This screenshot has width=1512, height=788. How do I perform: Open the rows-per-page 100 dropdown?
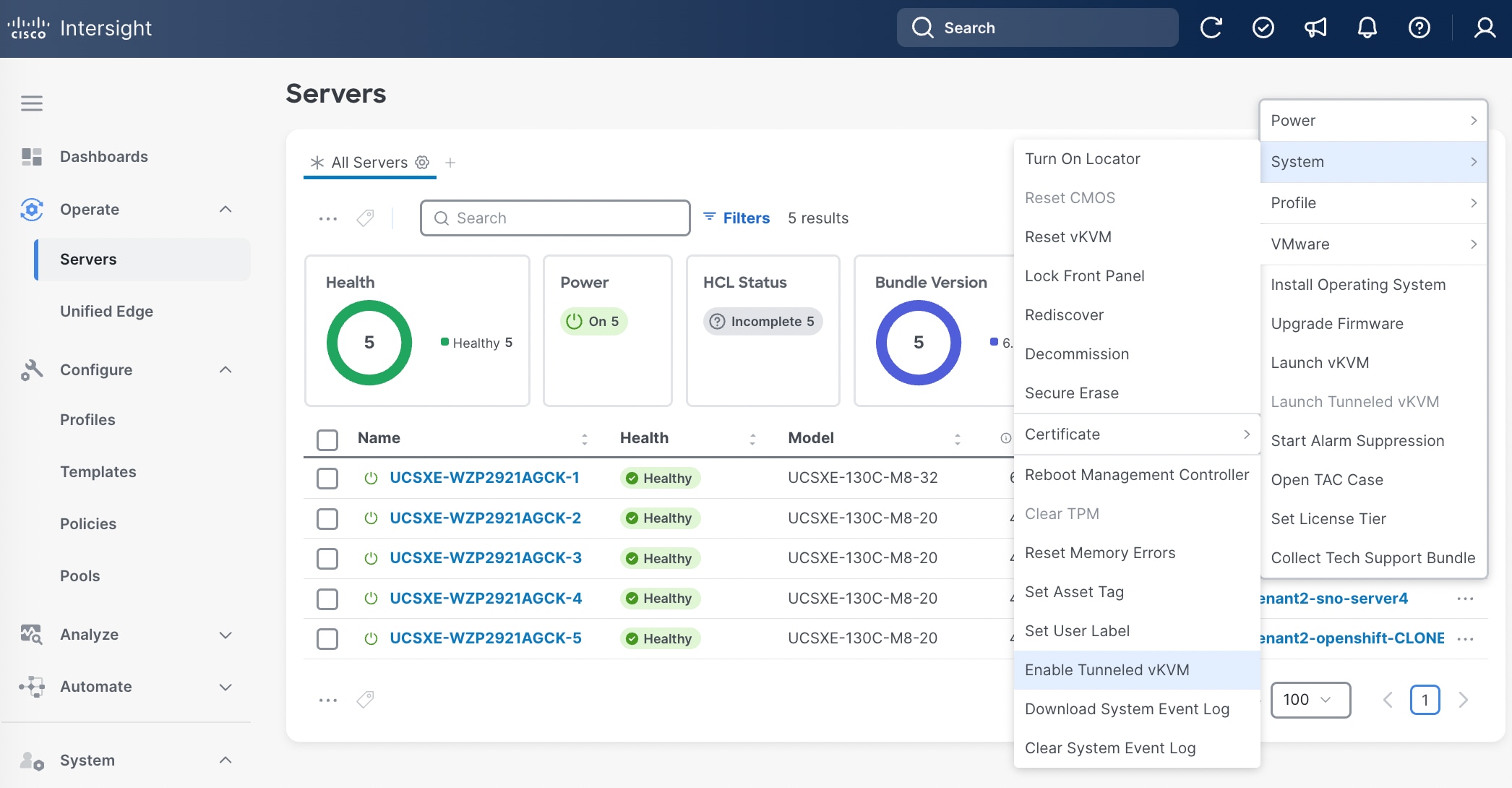[x=1310, y=700]
